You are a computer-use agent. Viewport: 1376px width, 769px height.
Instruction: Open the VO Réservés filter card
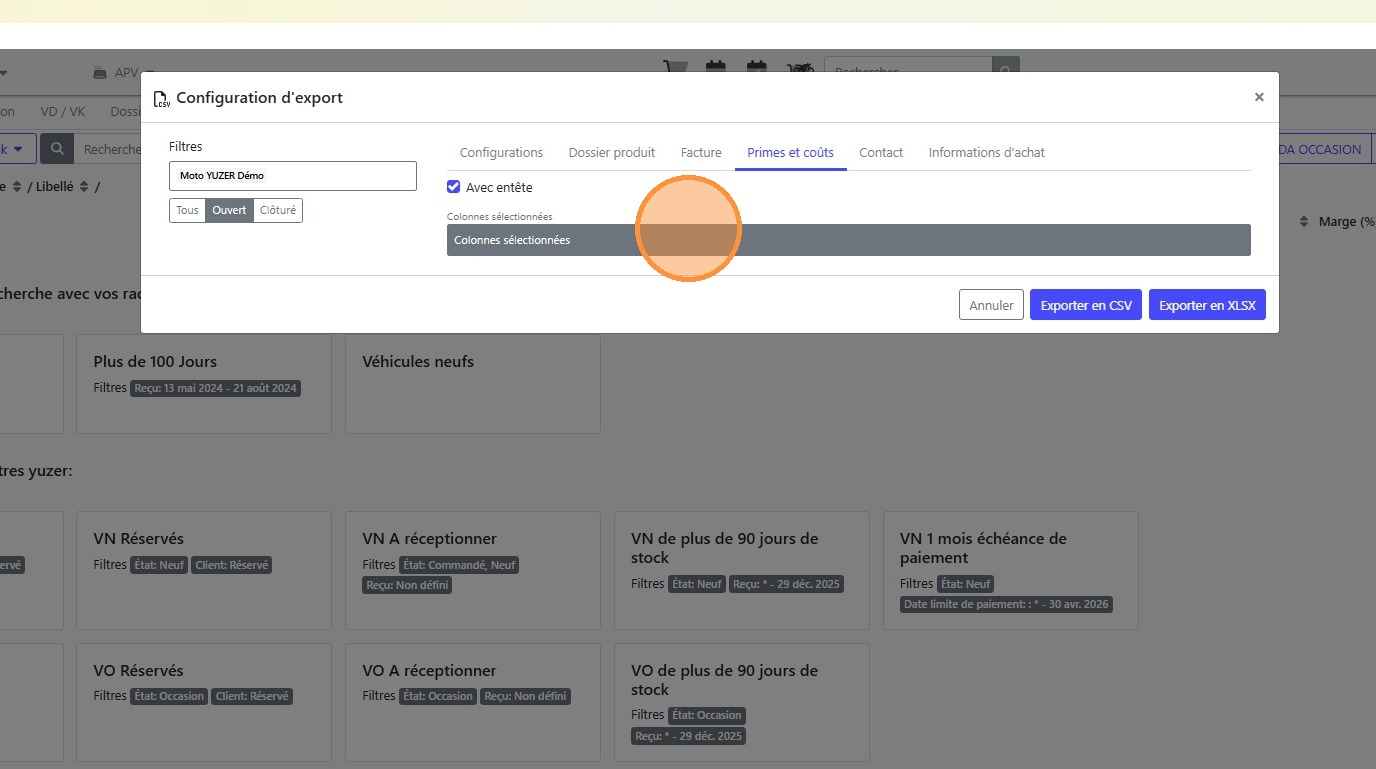204,703
